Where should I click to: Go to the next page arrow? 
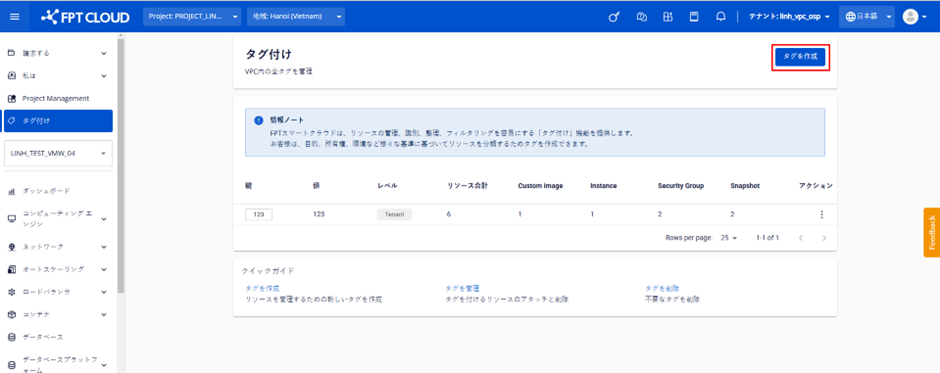(824, 238)
